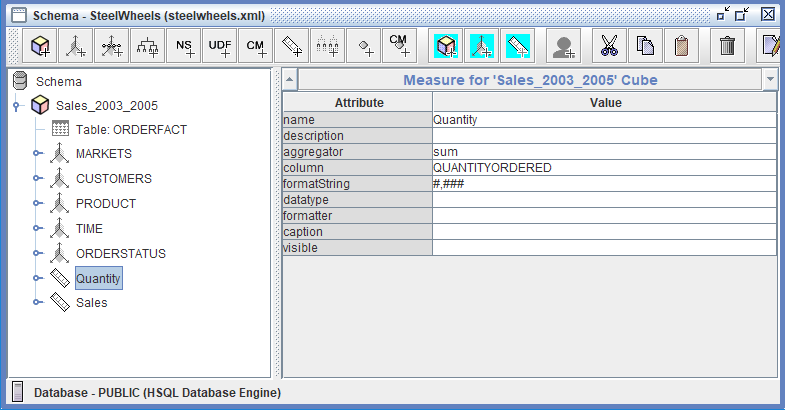Click the aggregator value cell showing sum
This screenshot has height=410, width=785.
click(604, 152)
